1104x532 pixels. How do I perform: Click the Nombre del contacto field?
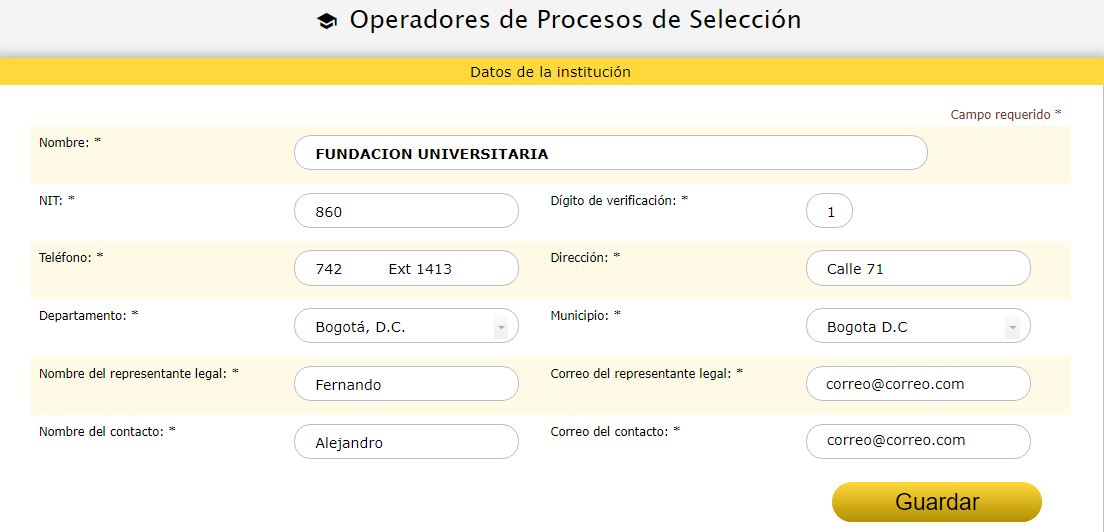click(x=406, y=442)
